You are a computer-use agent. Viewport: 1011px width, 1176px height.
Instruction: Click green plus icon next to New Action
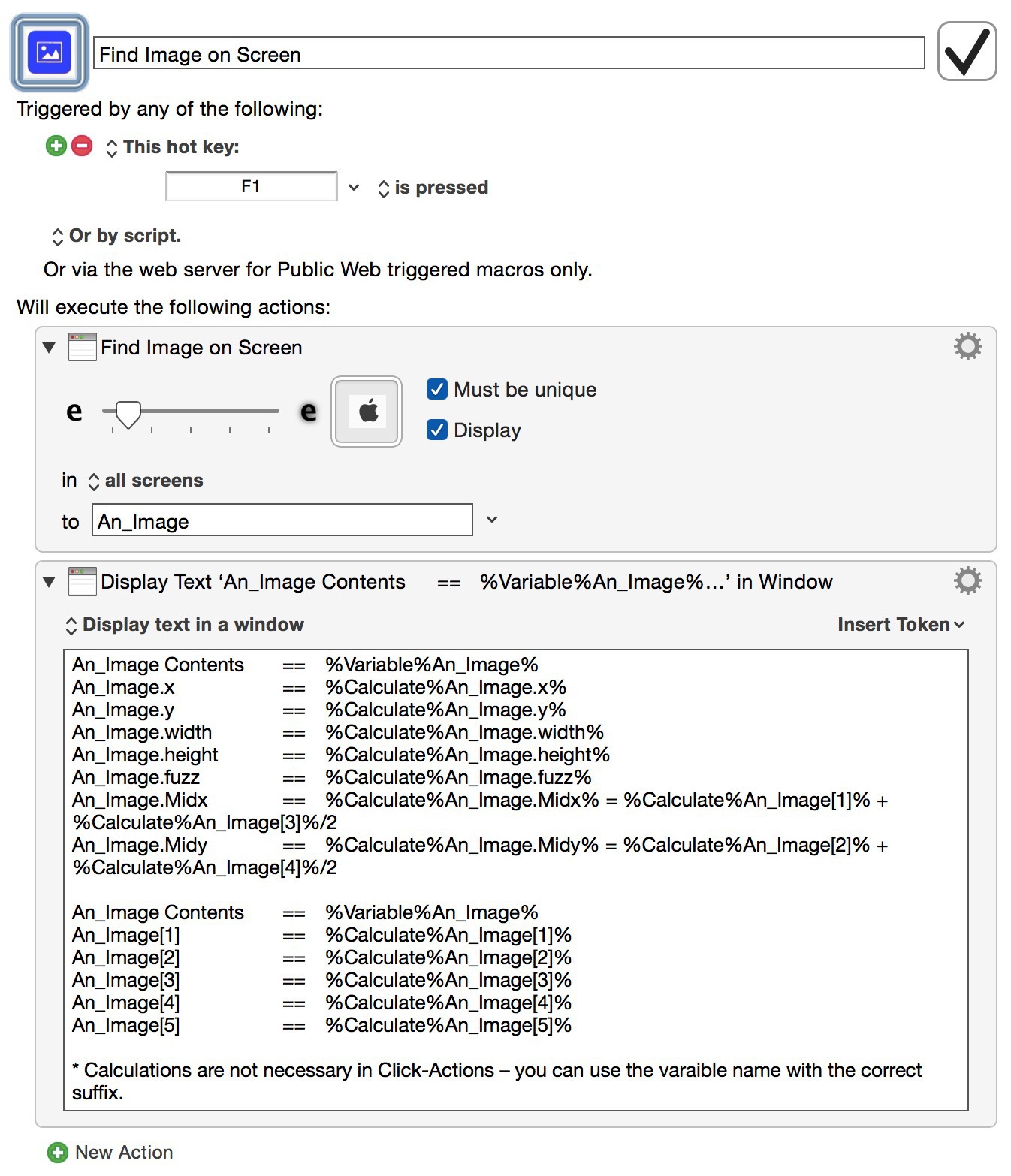pos(57,1152)
